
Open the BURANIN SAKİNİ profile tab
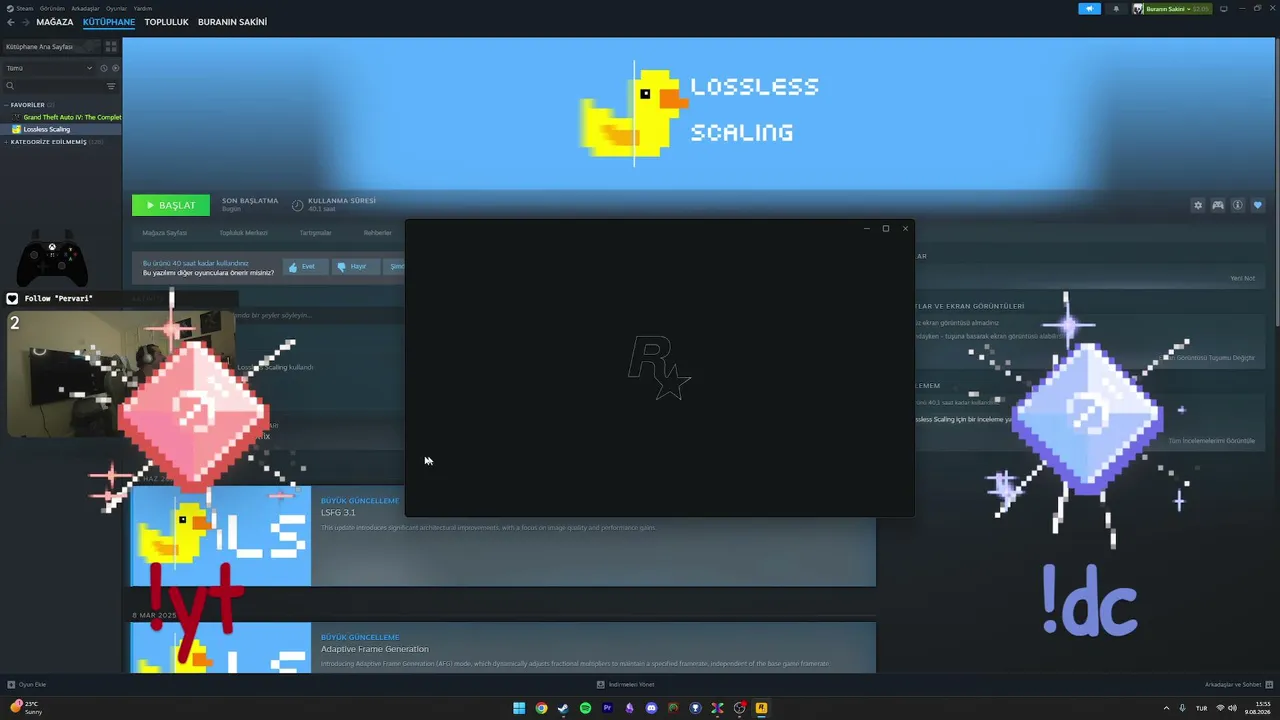click(232, 22)
